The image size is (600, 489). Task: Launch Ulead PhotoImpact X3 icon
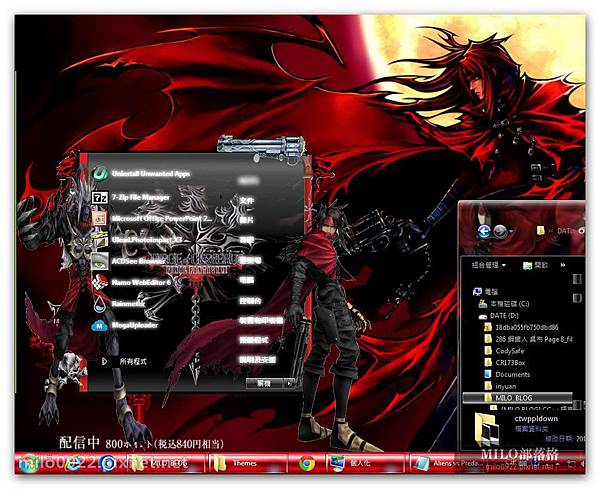pos(100,240)
